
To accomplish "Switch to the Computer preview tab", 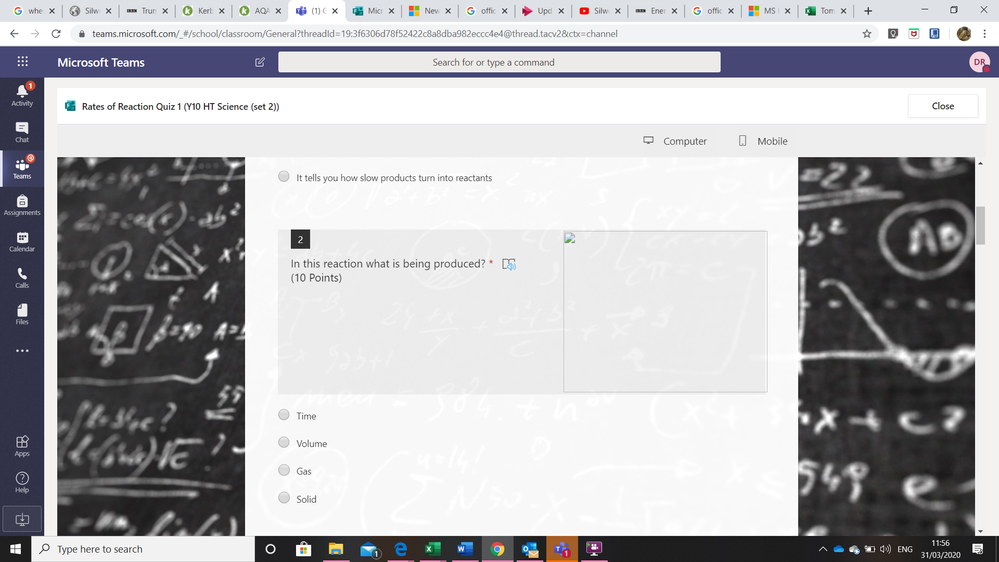I will pos(675,141).
